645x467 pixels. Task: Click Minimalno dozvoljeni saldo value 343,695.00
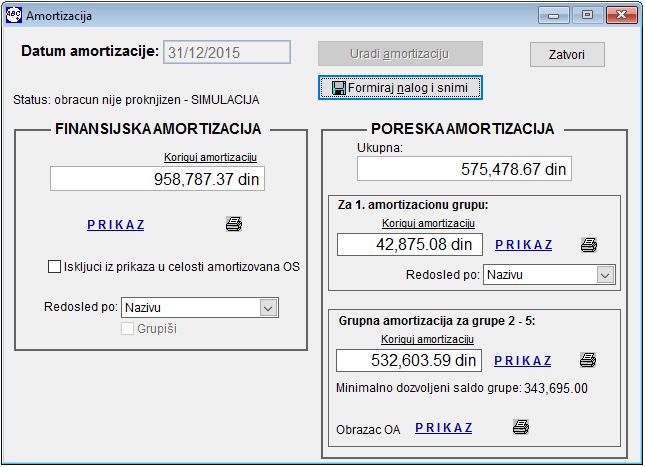click(x=556, y=388)
